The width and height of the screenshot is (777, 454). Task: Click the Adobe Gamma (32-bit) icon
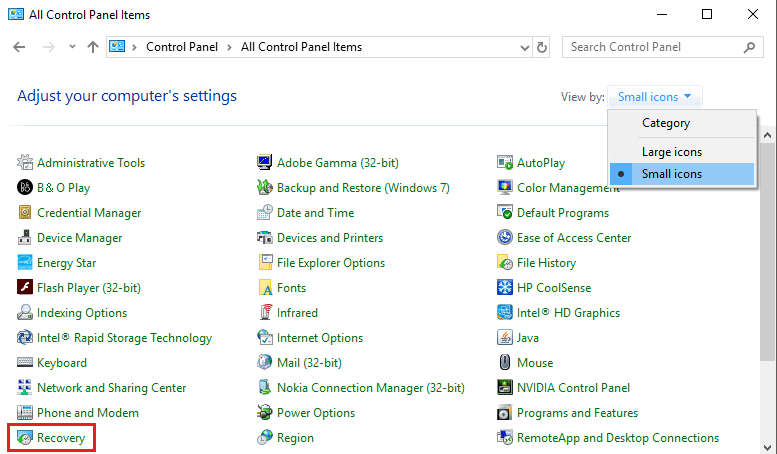click(265, 163)
